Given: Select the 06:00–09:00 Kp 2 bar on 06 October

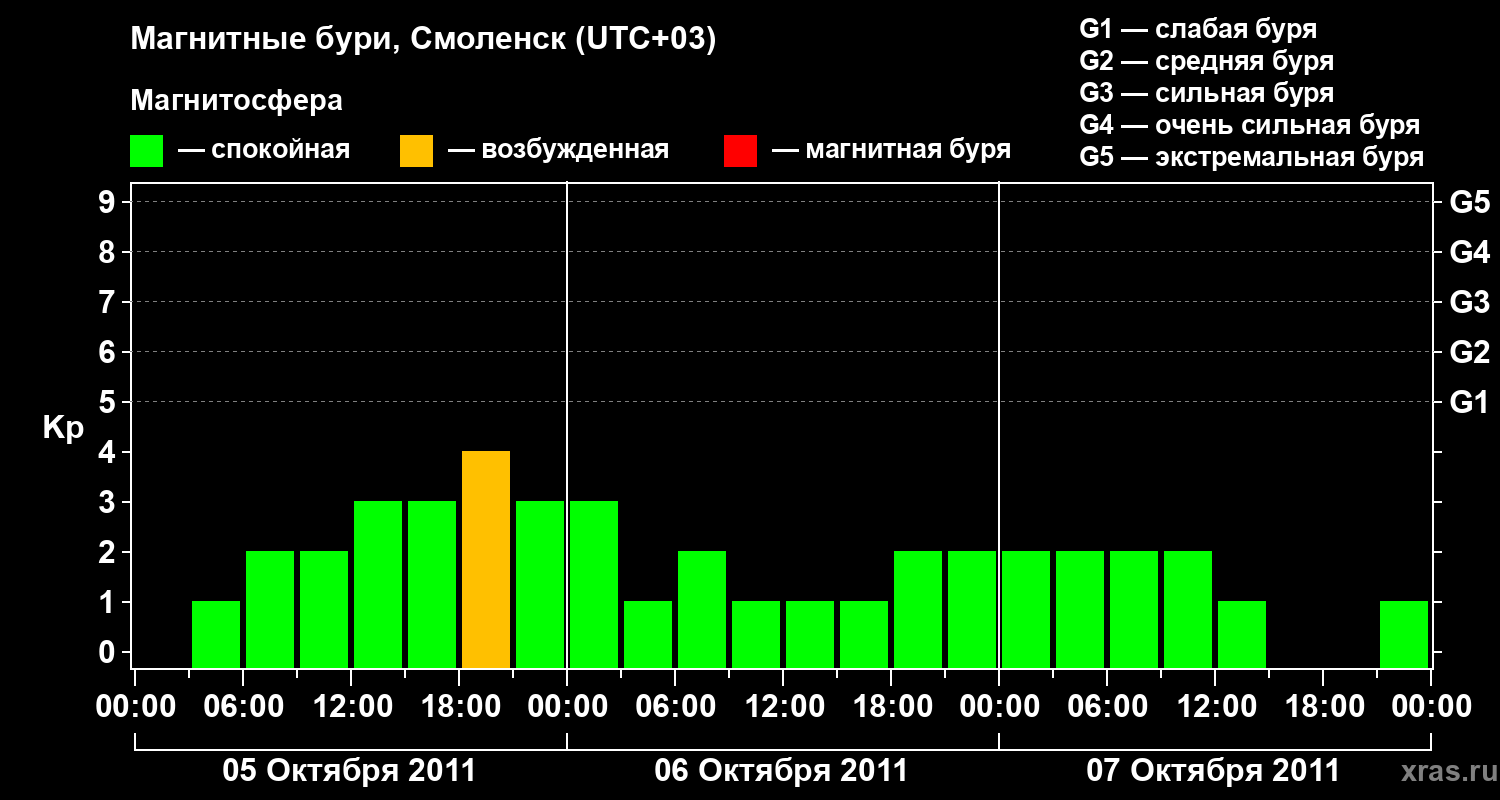Looking at the screenshot, I should [702, 609].
